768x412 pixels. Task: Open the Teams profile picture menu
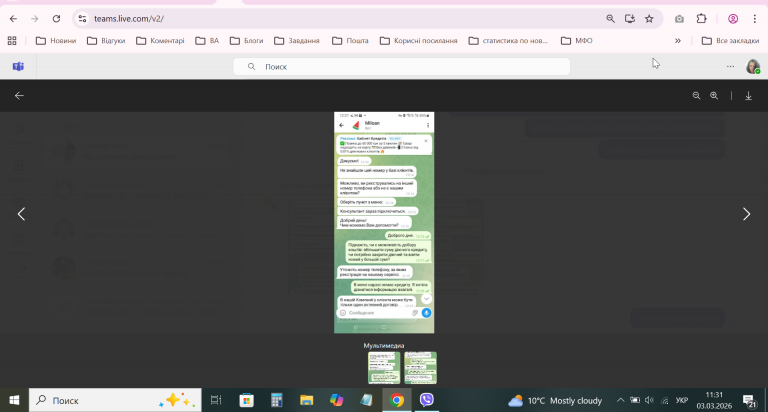click(752, 66)
